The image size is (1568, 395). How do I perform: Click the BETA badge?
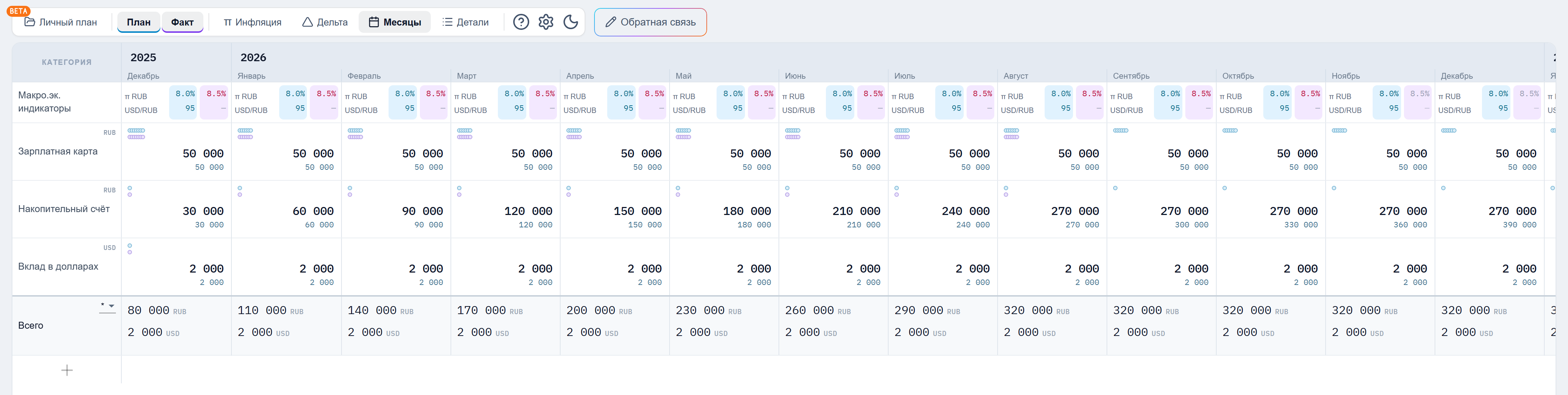click(x=19, y=11)
